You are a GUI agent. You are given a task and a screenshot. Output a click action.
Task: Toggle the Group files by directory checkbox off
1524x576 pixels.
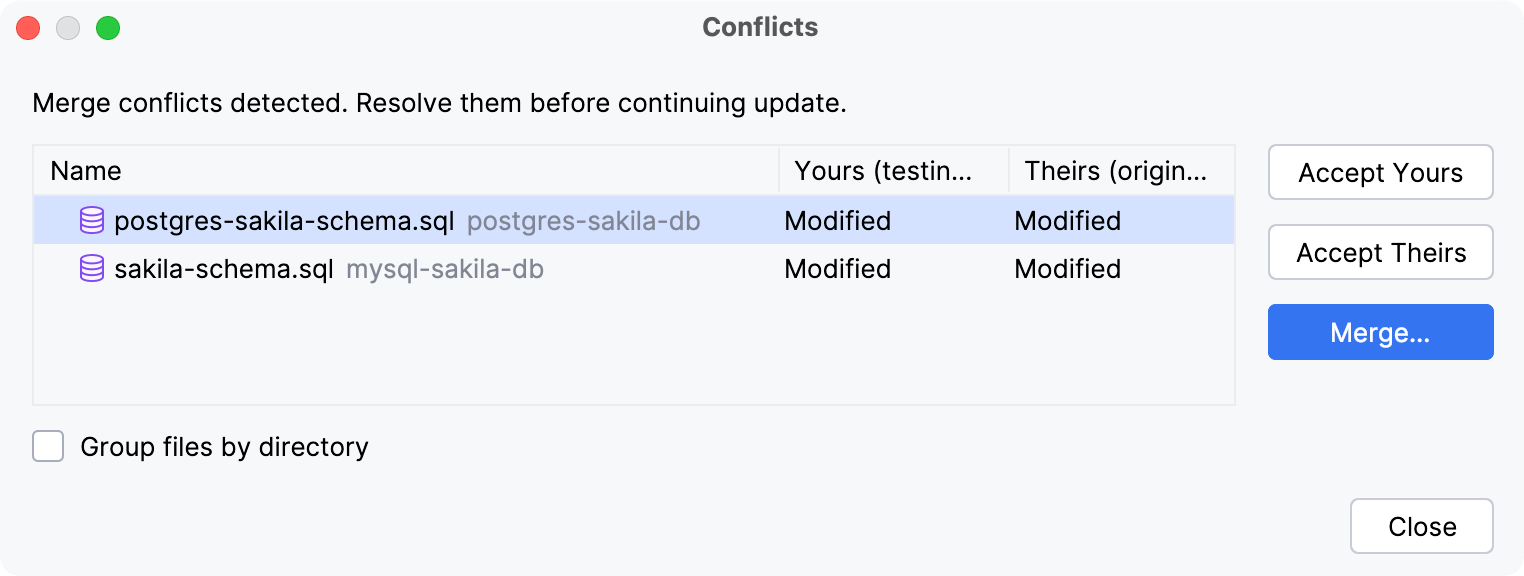coord(47,446)
